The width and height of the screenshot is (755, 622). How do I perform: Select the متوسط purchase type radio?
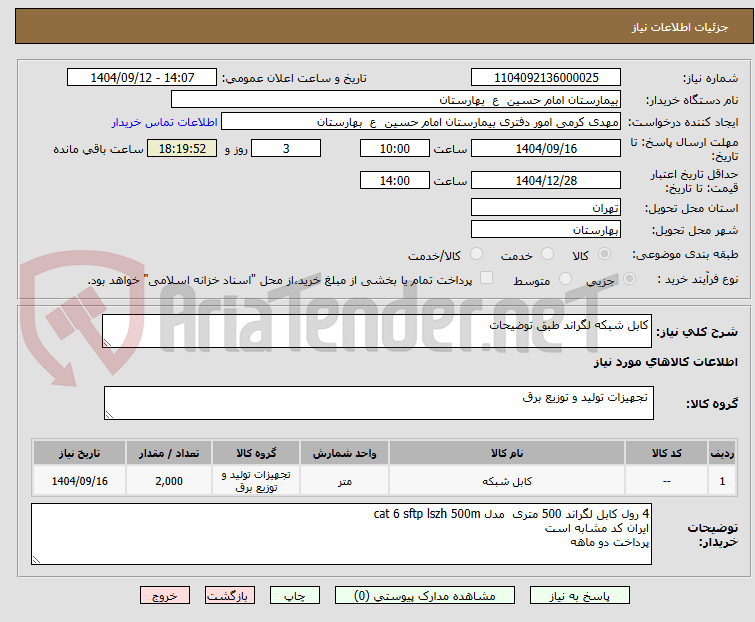coord(565,279)
